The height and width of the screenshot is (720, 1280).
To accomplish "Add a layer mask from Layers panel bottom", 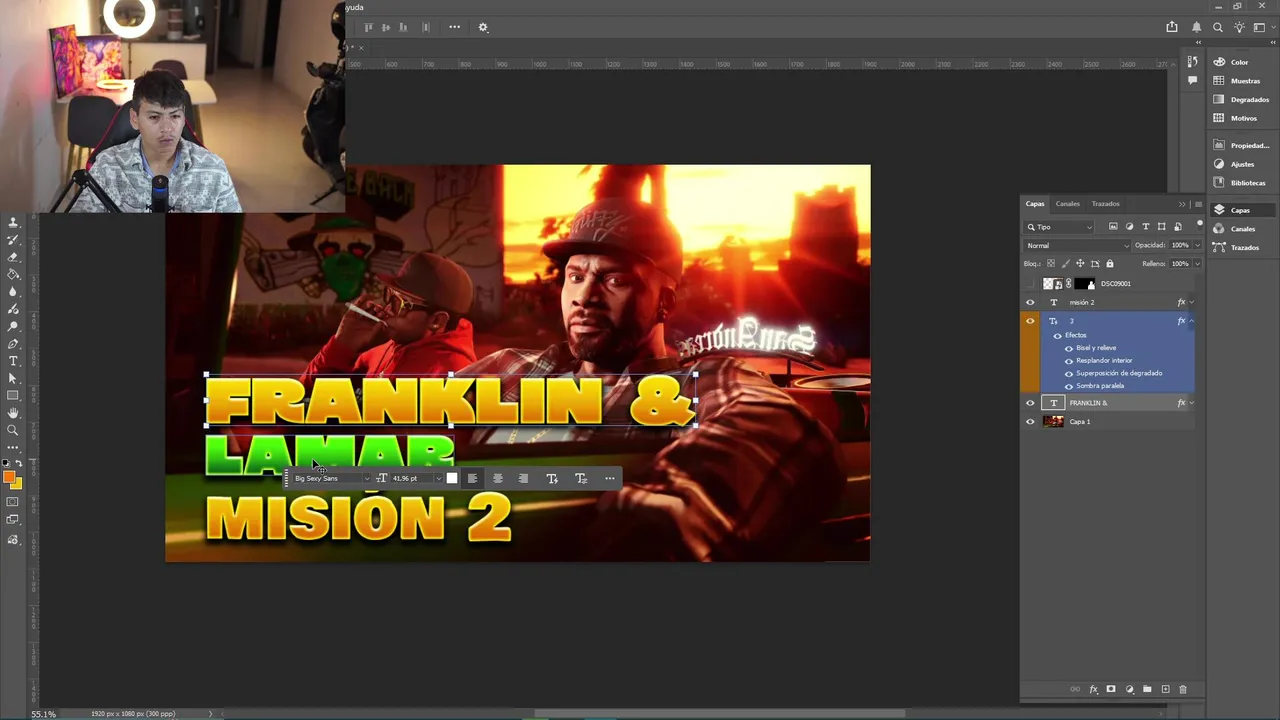I will coord(1111,689).
